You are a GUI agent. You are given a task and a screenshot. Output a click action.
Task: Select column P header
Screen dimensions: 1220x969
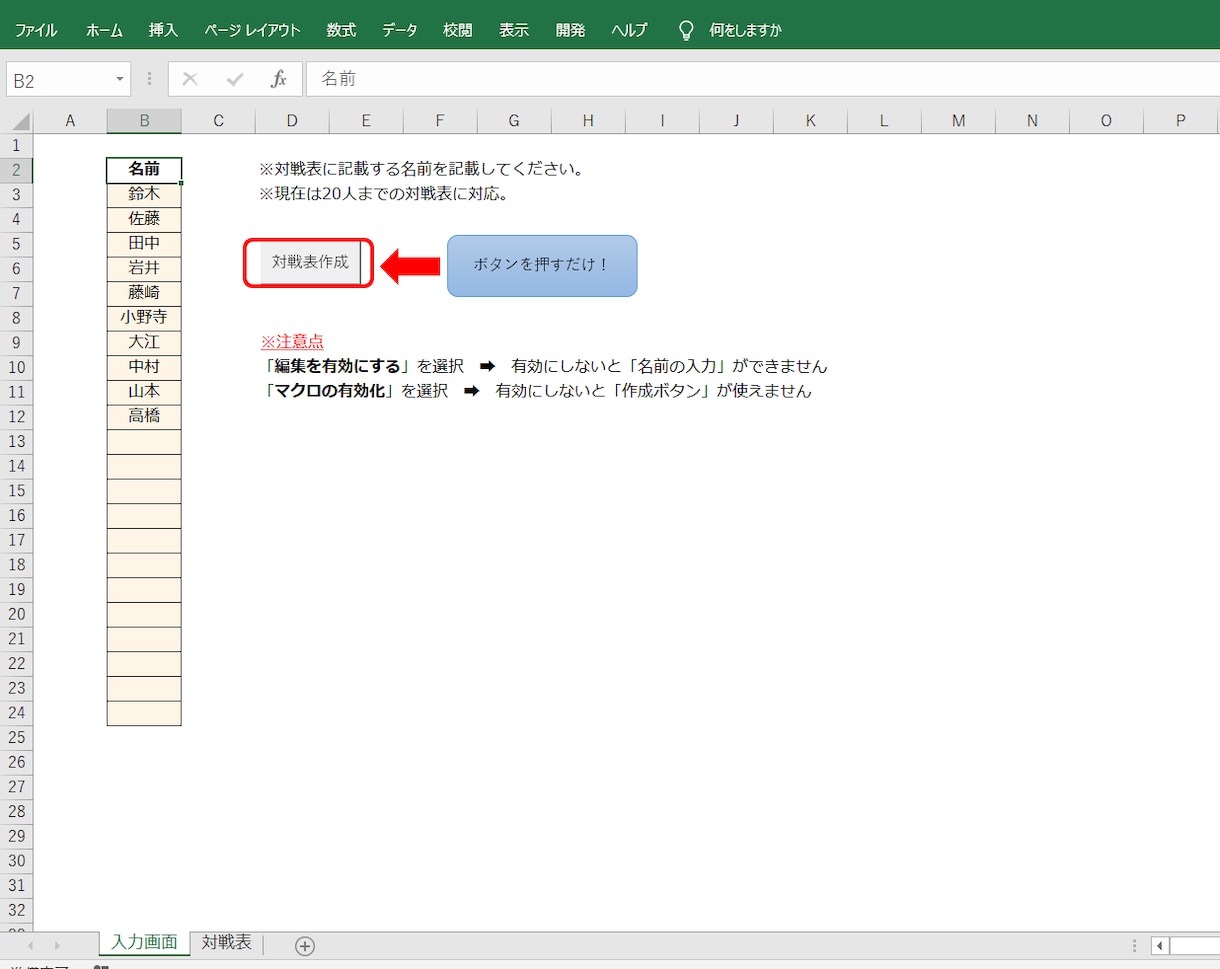pyautogui.click(x=1181, y=121)
